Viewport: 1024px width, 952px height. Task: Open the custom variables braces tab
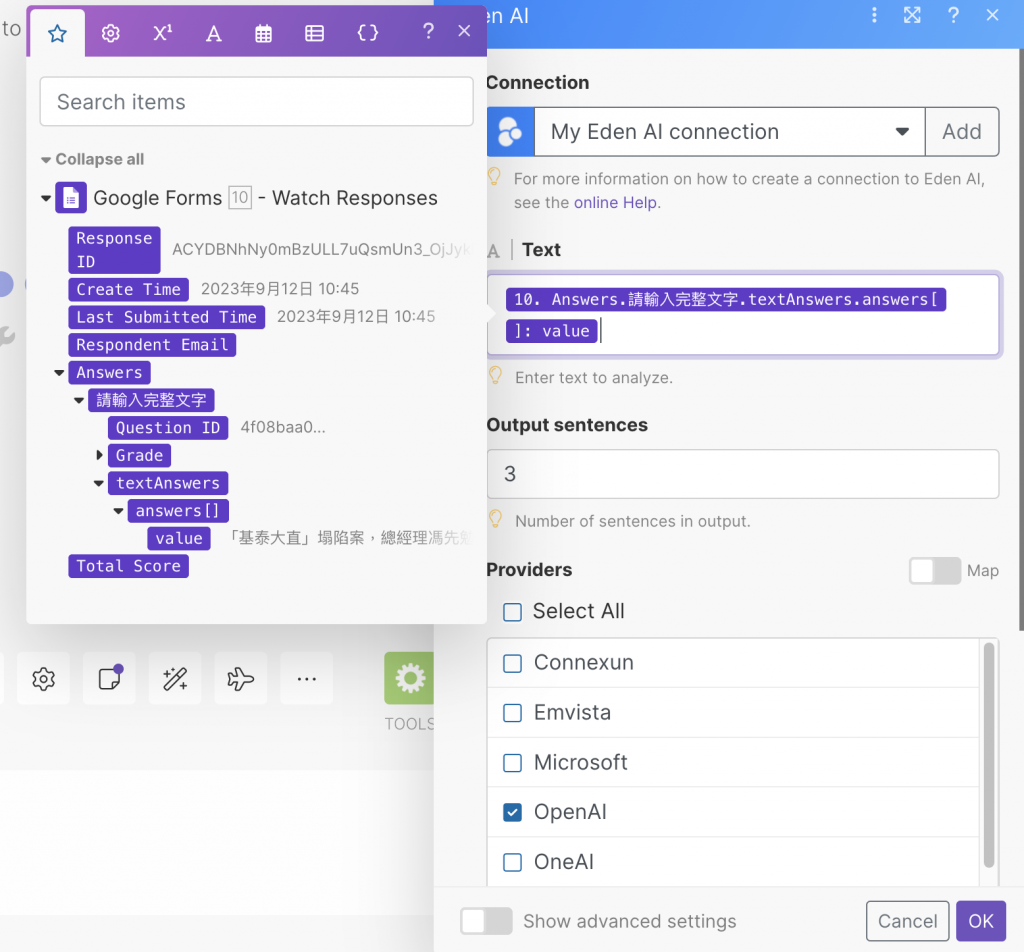[367, 33]
